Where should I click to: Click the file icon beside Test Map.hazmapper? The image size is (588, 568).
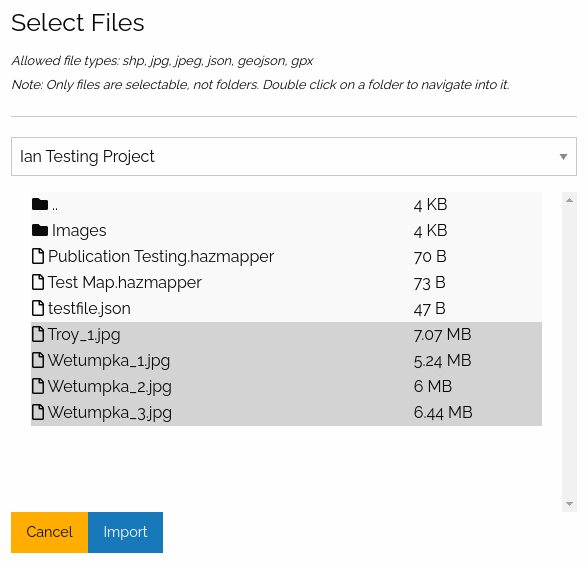pos(38,282)
